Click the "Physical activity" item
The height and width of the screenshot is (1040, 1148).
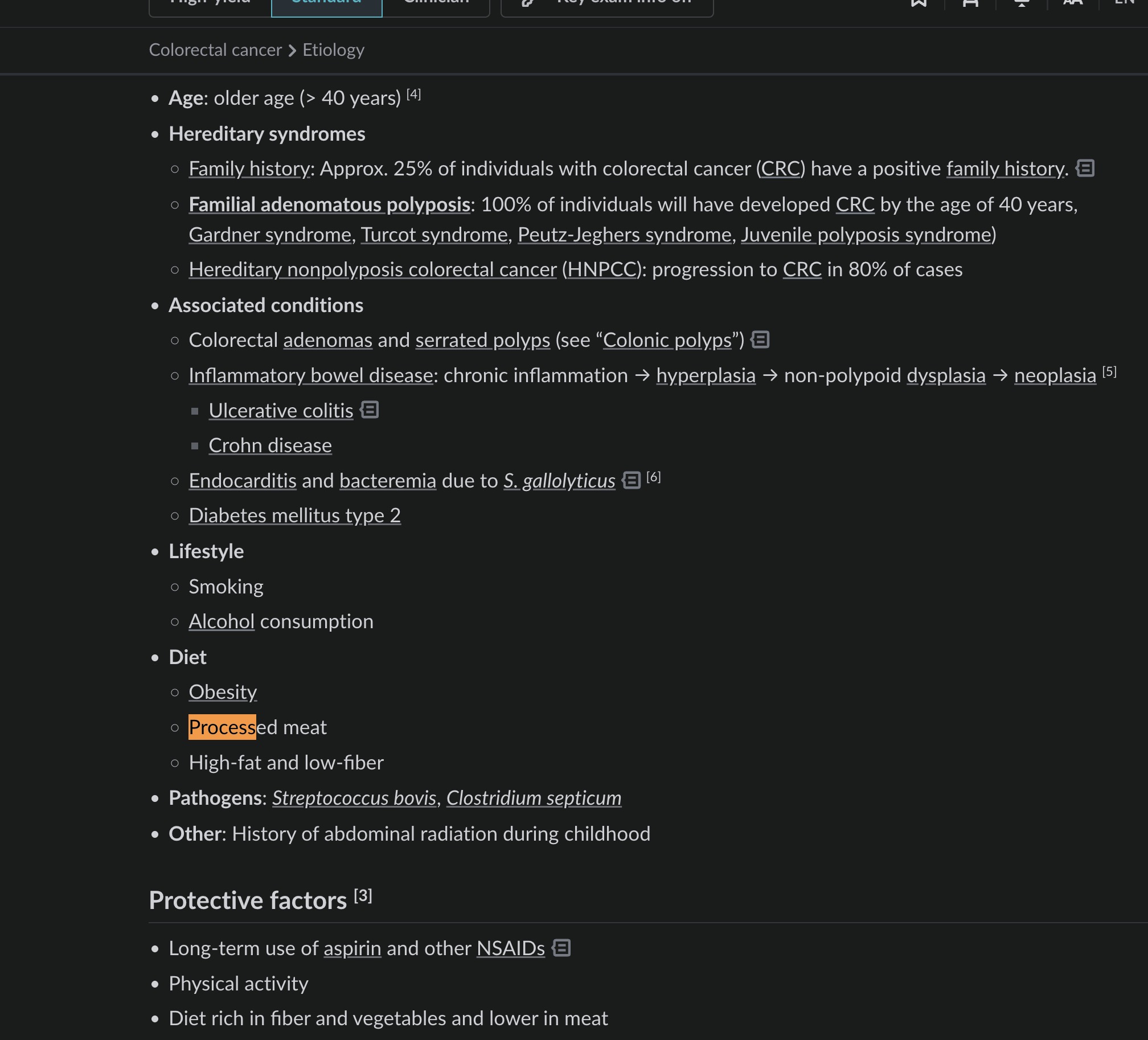(238, 984)
